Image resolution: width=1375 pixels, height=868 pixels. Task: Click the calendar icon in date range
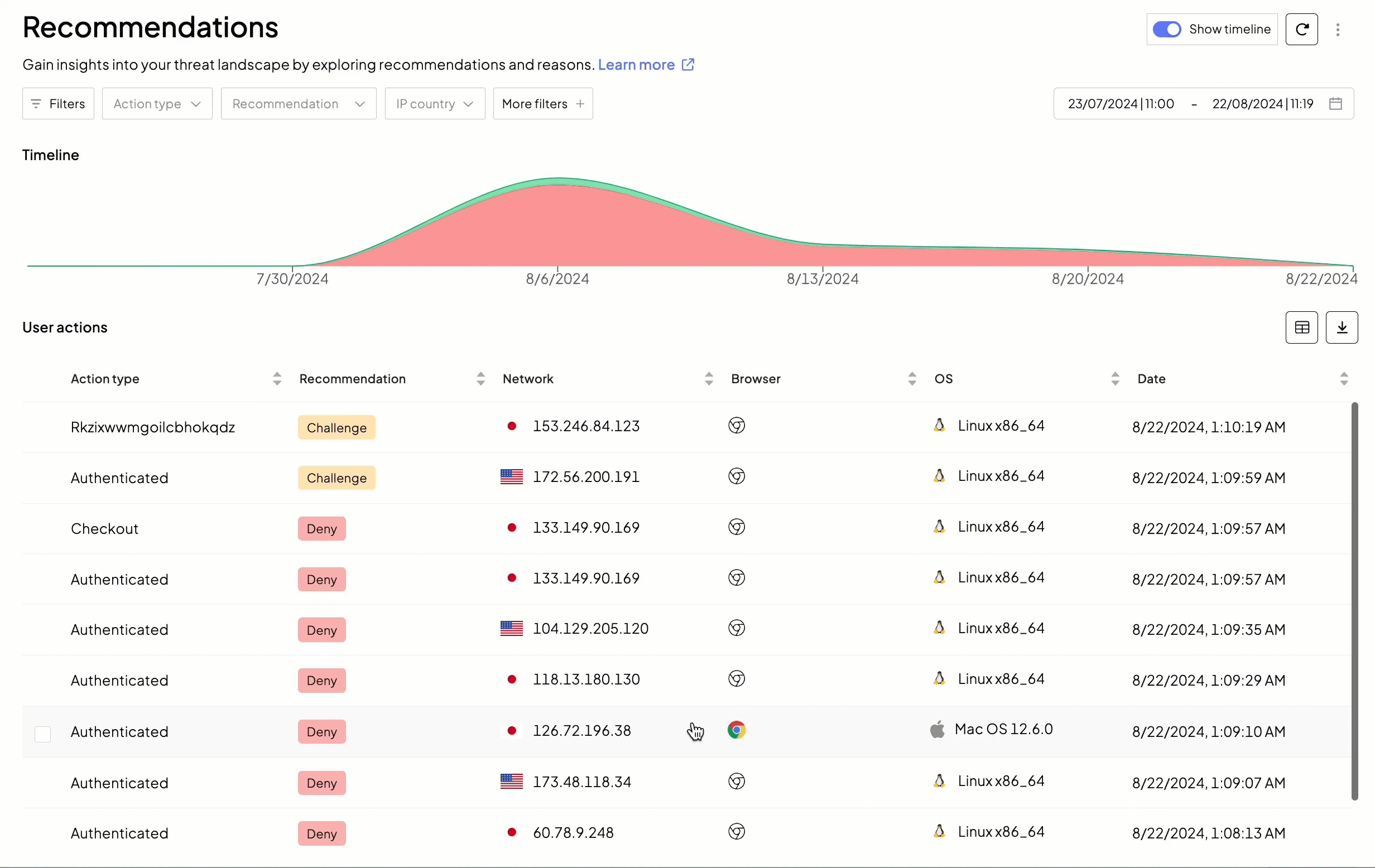(1335, 104)
